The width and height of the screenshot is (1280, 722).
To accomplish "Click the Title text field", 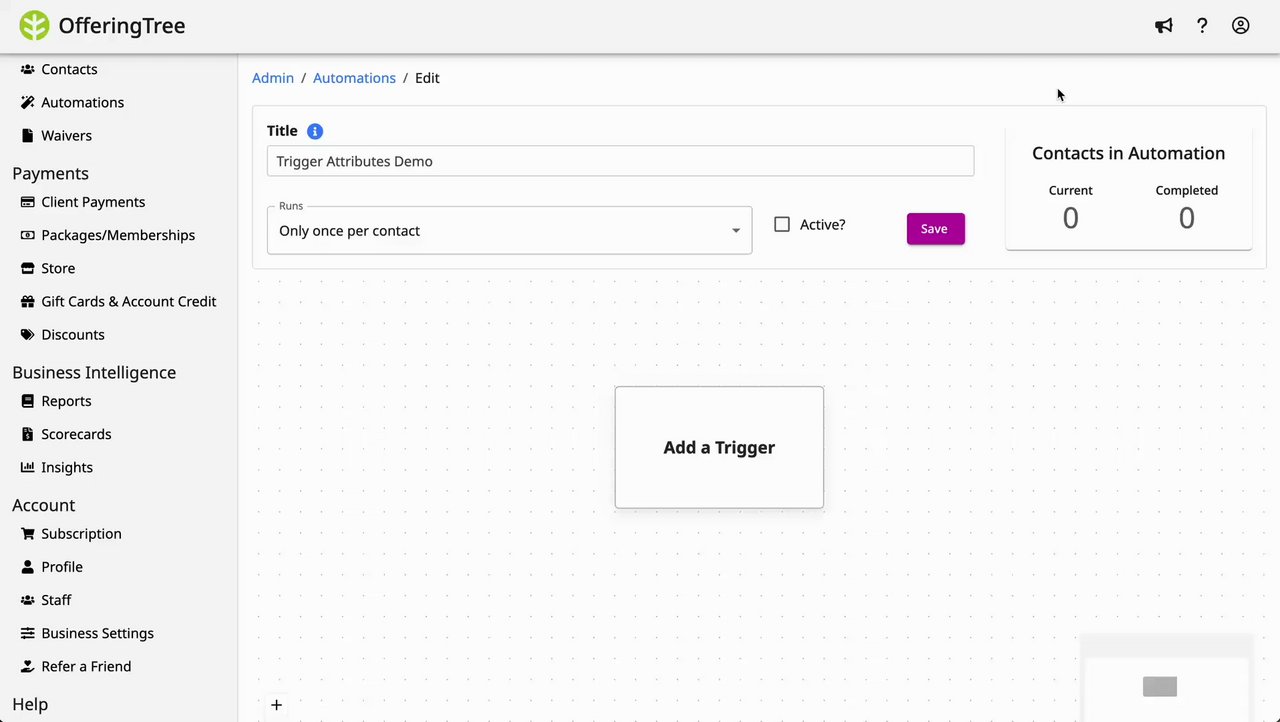I will (620, 161).
